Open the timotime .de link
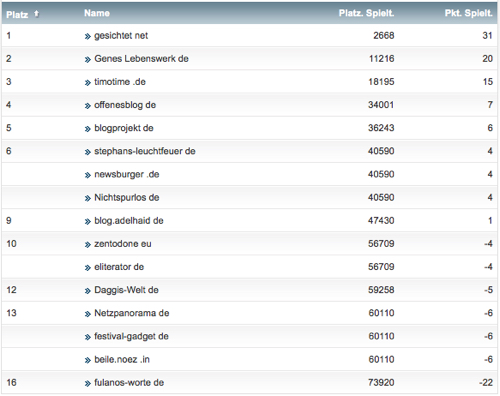Screen dimensions: 500x396 point(120,82)
